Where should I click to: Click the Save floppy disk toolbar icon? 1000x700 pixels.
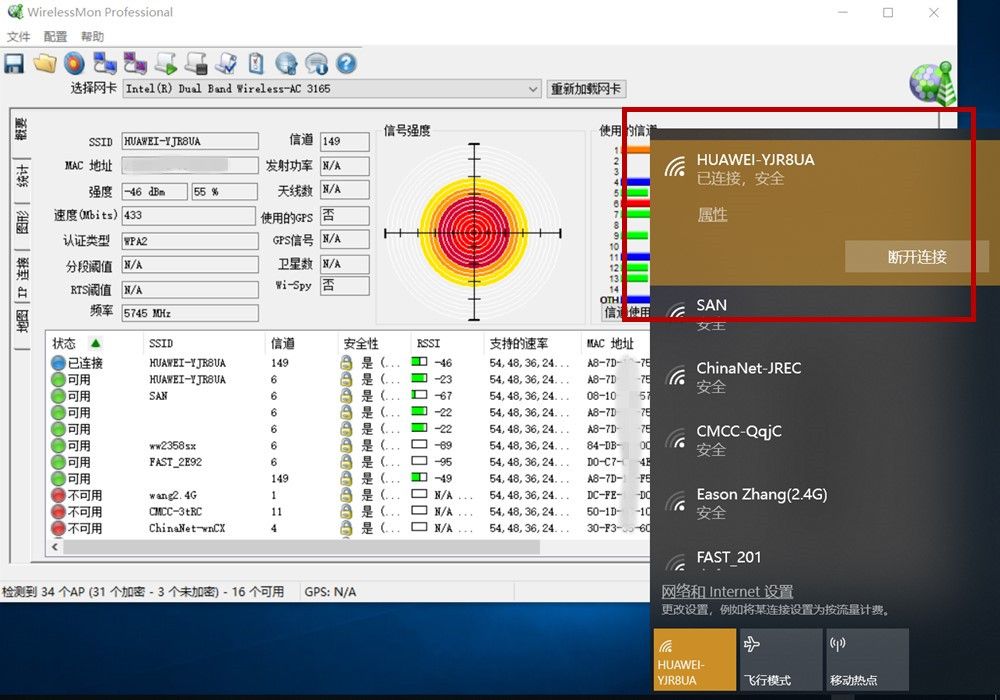[14, 64]
